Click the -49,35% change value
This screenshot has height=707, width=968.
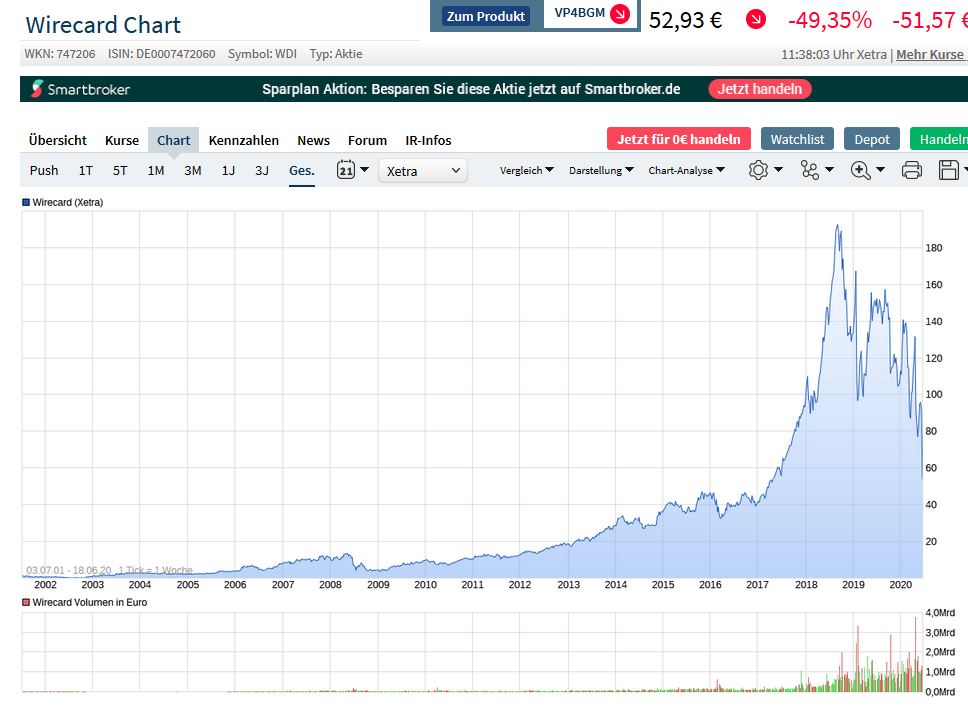pyautogui.click(x=830, y=20)
